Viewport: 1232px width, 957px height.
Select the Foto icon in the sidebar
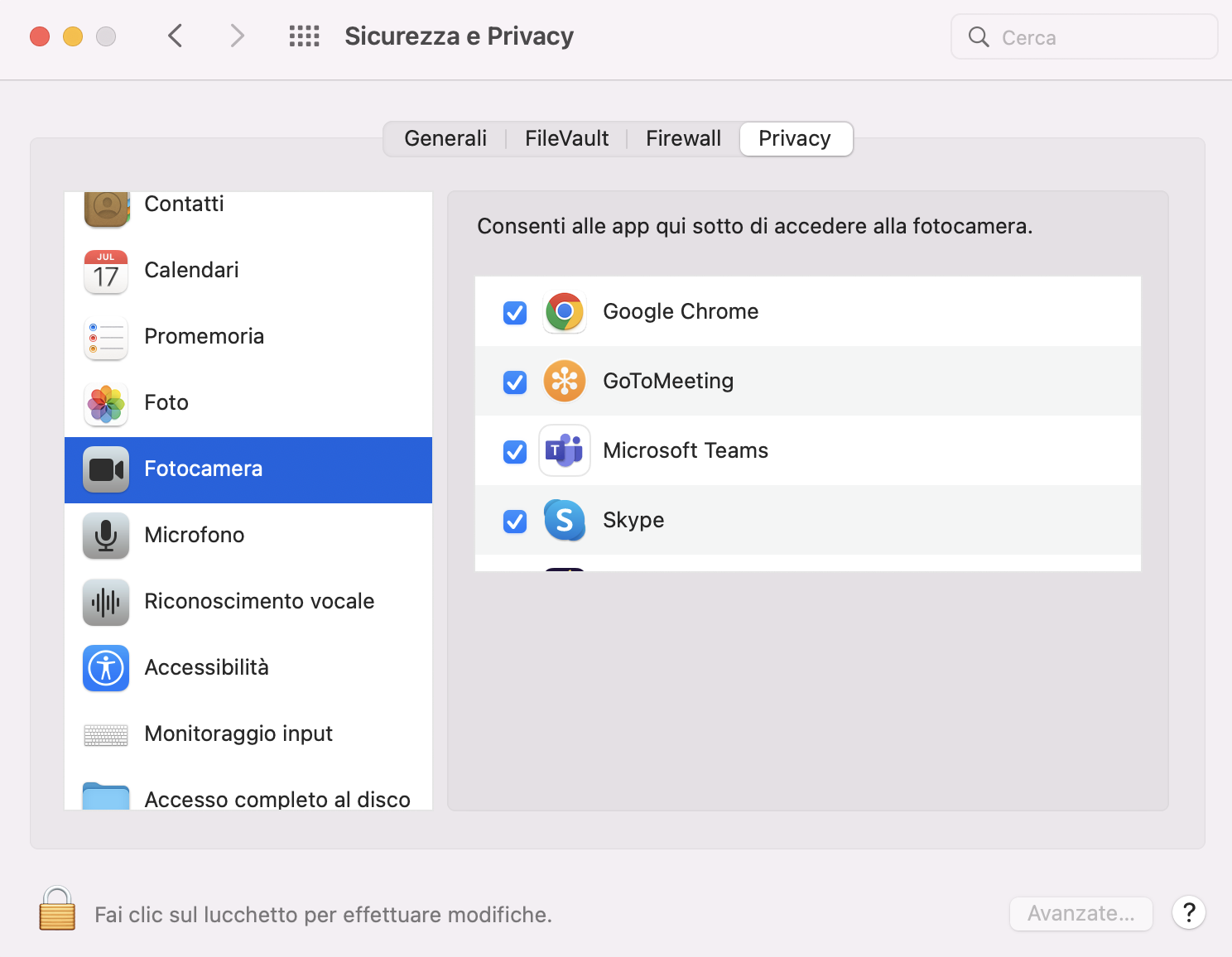(x=106, y=403)
